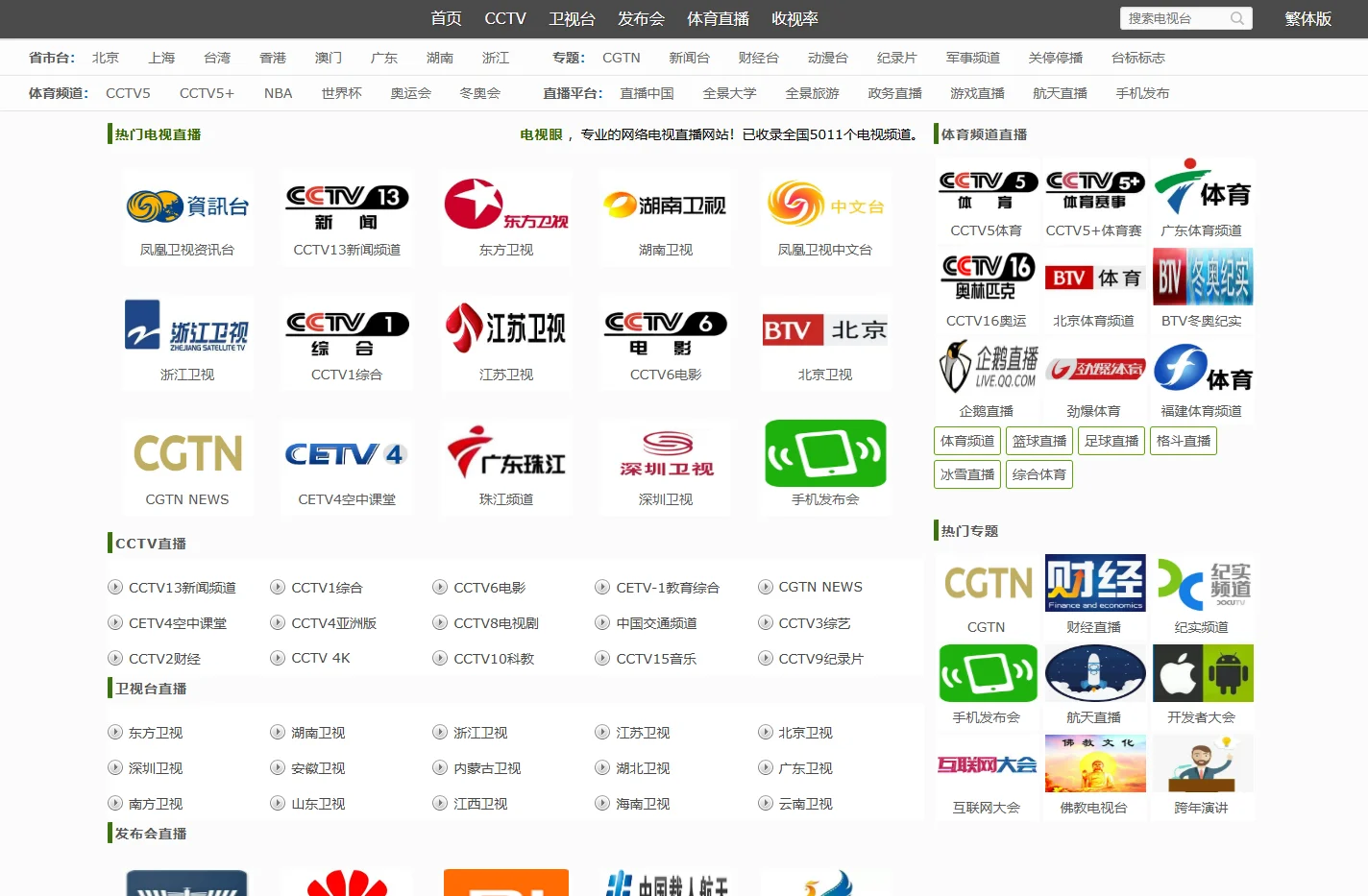Open the 凤凰卫视资讯台 channel logo
This screenshot has width=1368, height=896.
187,206
